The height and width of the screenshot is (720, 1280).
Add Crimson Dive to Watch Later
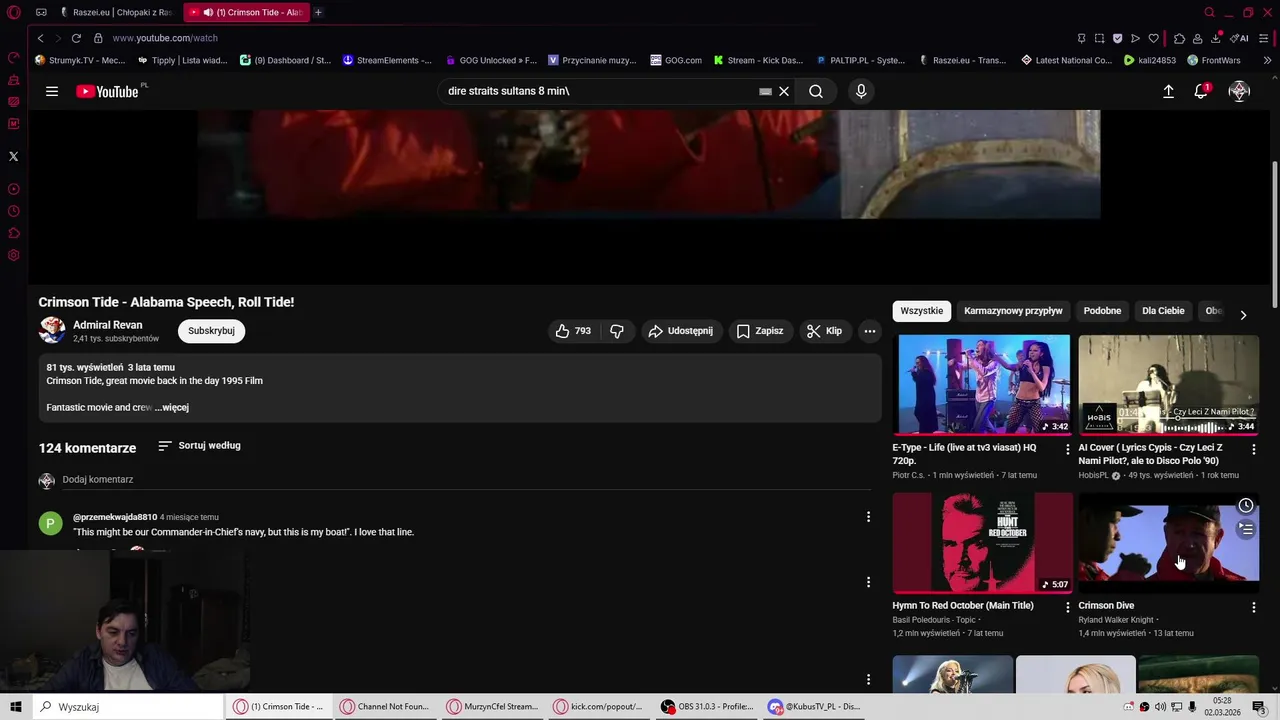[x=1246, y=506]
